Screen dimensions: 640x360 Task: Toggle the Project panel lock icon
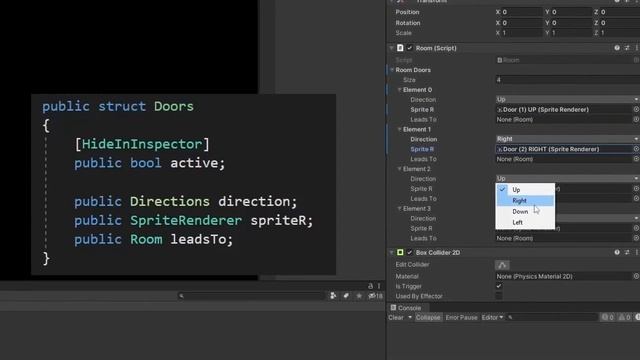click(370, 286)
